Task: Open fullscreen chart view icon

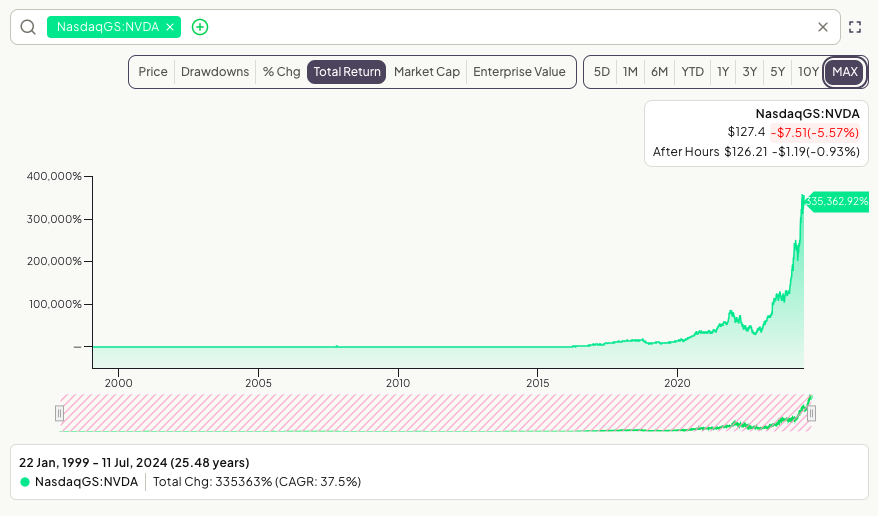Action: (x=855, y=27)
